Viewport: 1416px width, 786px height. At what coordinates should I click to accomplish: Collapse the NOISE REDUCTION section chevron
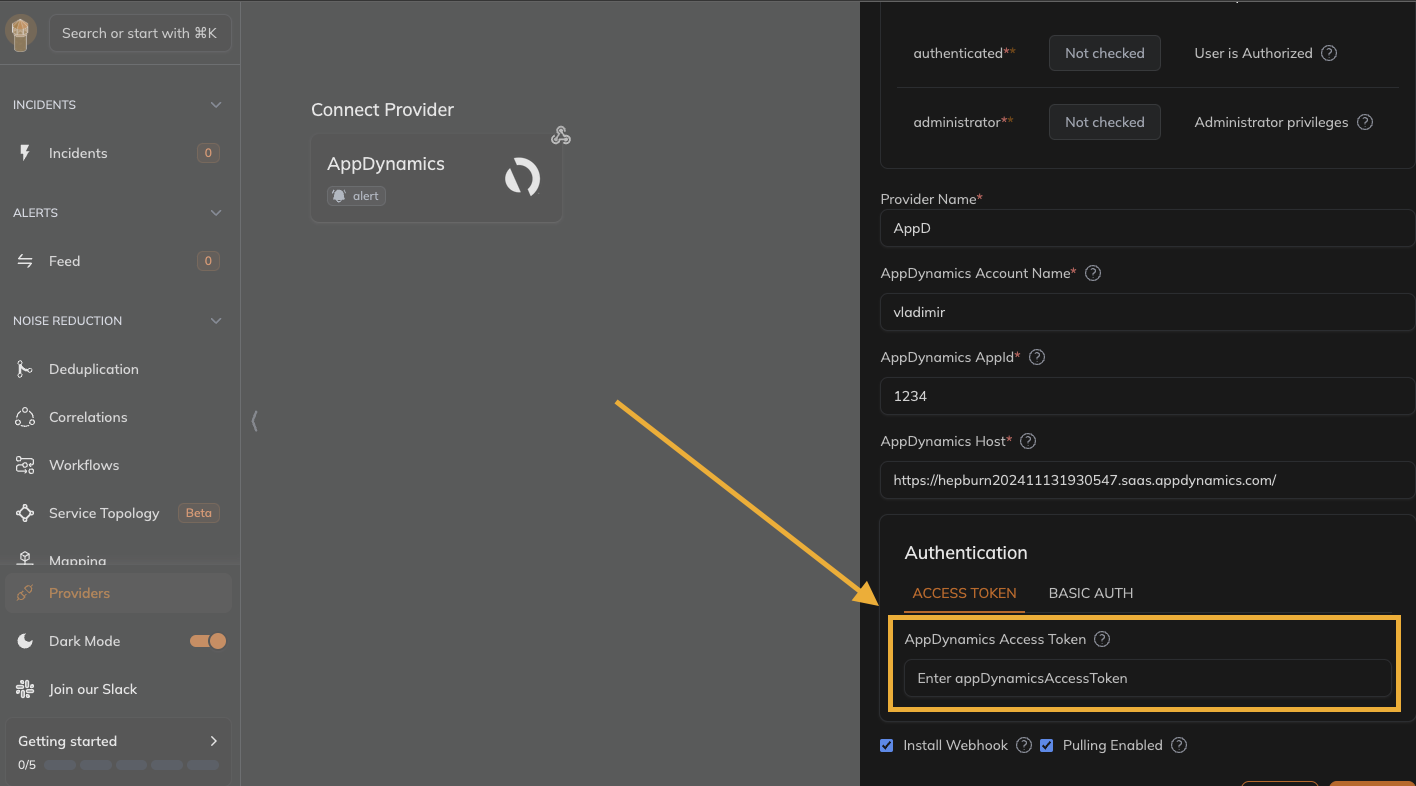click(x=216, y=321)
